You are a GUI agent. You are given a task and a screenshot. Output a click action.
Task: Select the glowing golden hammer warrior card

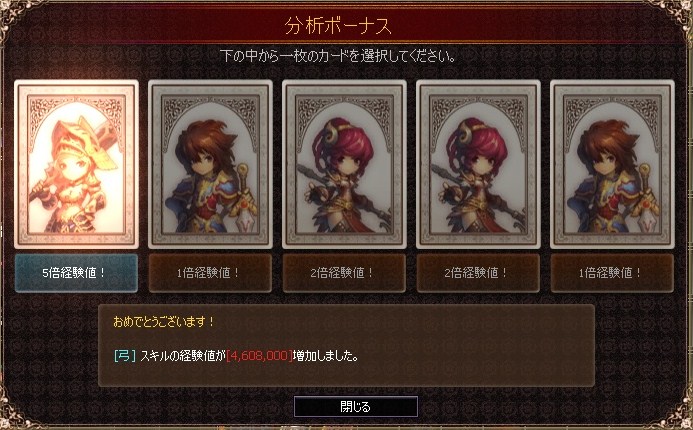tap(76, 164)
